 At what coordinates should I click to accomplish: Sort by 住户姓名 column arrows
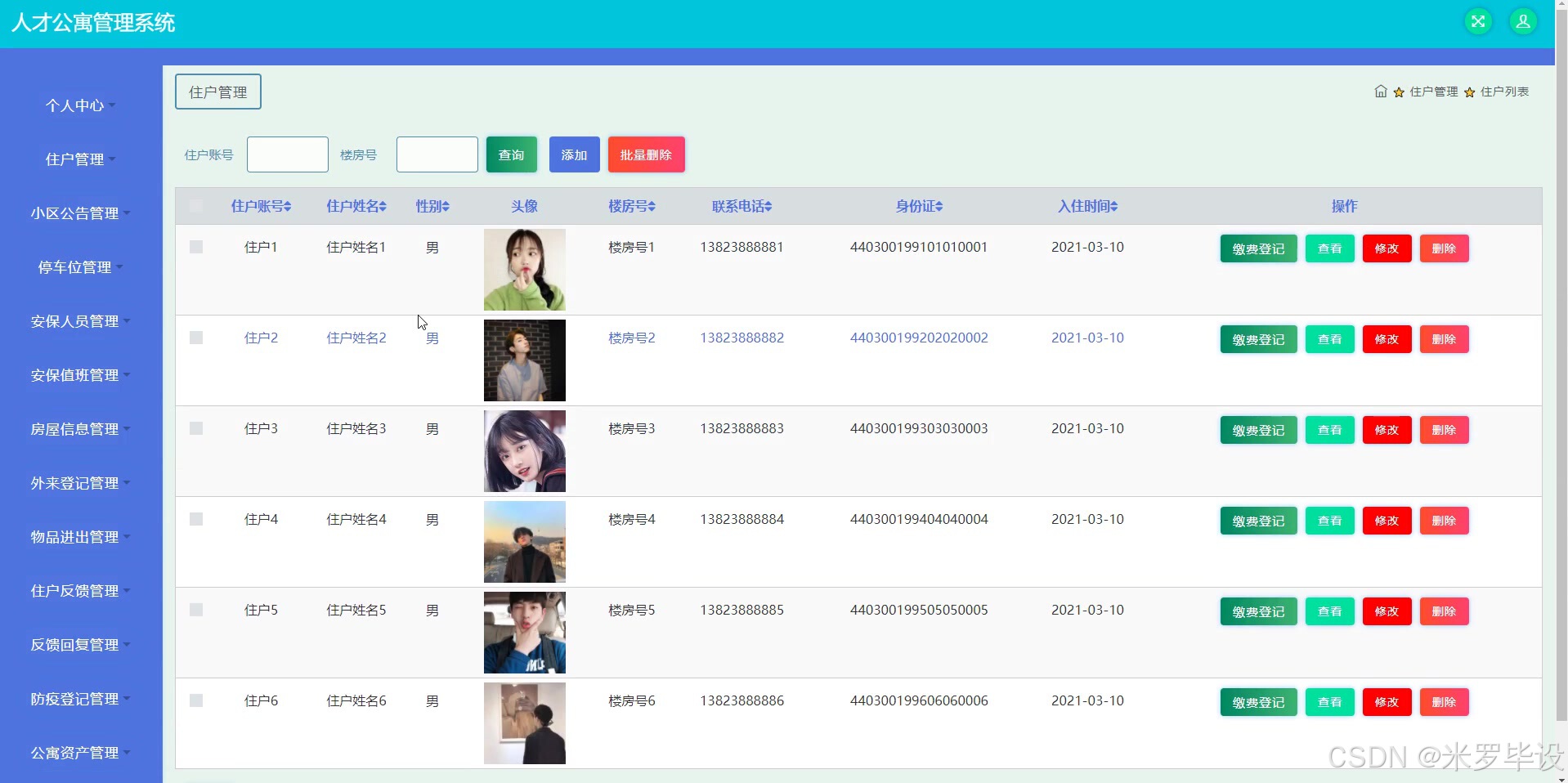click(x=383, y=207)
